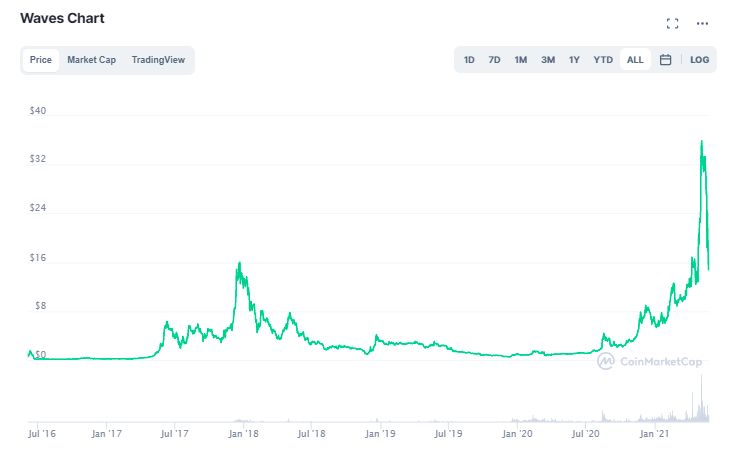Click the April 2021 price peak
Image resolution: width=729 pixels, height=454 pixels.
[702, 141]
